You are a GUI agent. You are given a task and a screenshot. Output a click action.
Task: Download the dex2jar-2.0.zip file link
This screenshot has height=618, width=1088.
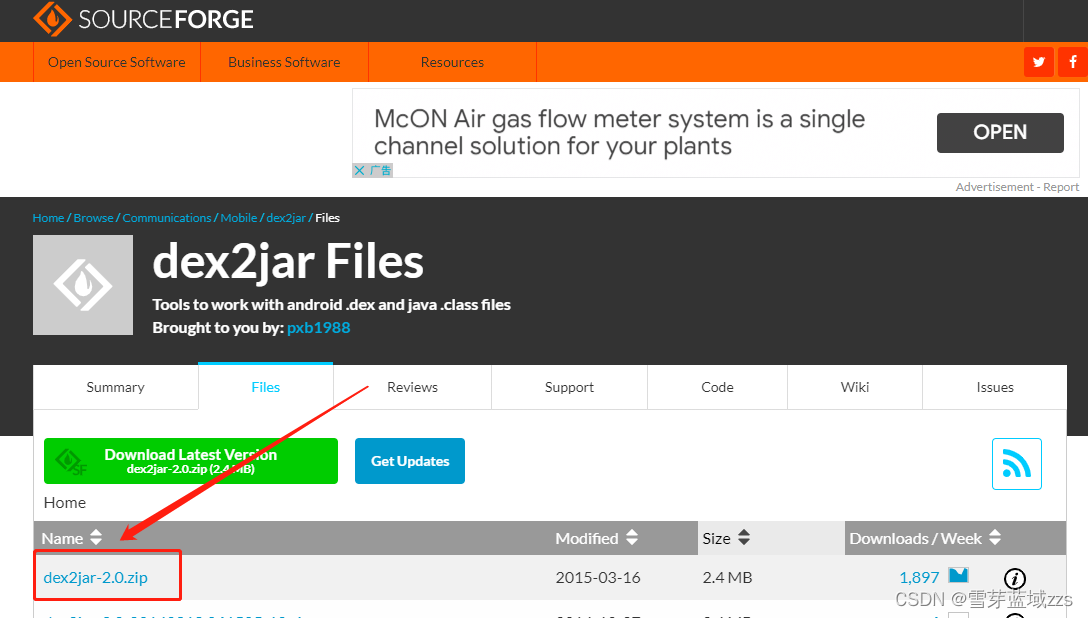pyautogui.click(x=96, y=577)
